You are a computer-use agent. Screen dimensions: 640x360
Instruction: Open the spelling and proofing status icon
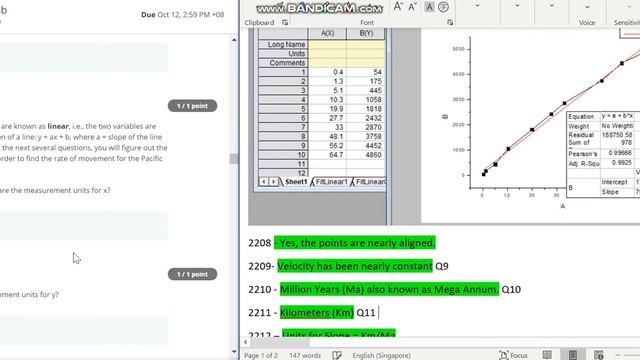coord(337,355)
